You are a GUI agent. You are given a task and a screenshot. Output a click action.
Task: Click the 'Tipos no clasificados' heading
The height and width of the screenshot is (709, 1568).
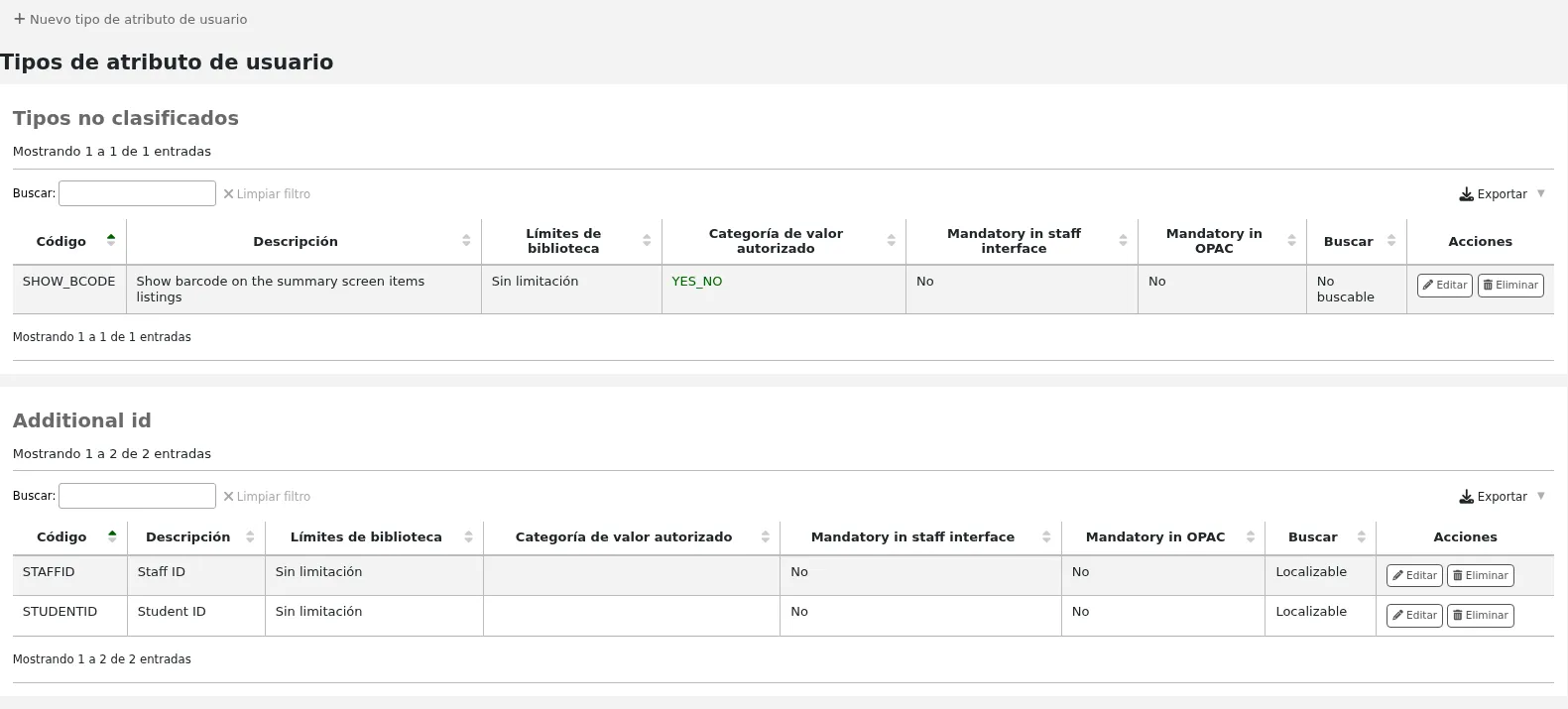coord(126,118)
